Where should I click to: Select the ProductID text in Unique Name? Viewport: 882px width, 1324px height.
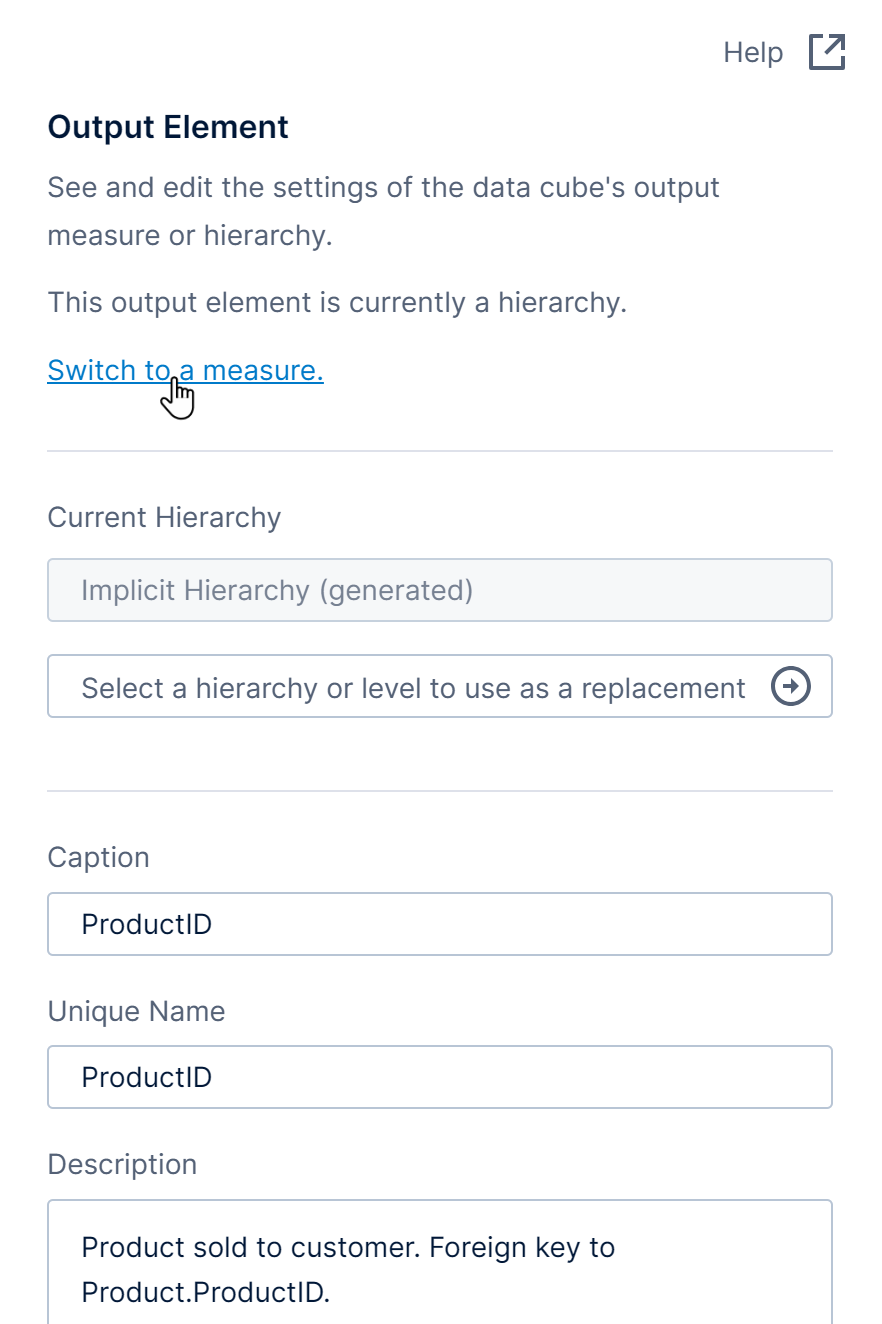[146, 1077]
